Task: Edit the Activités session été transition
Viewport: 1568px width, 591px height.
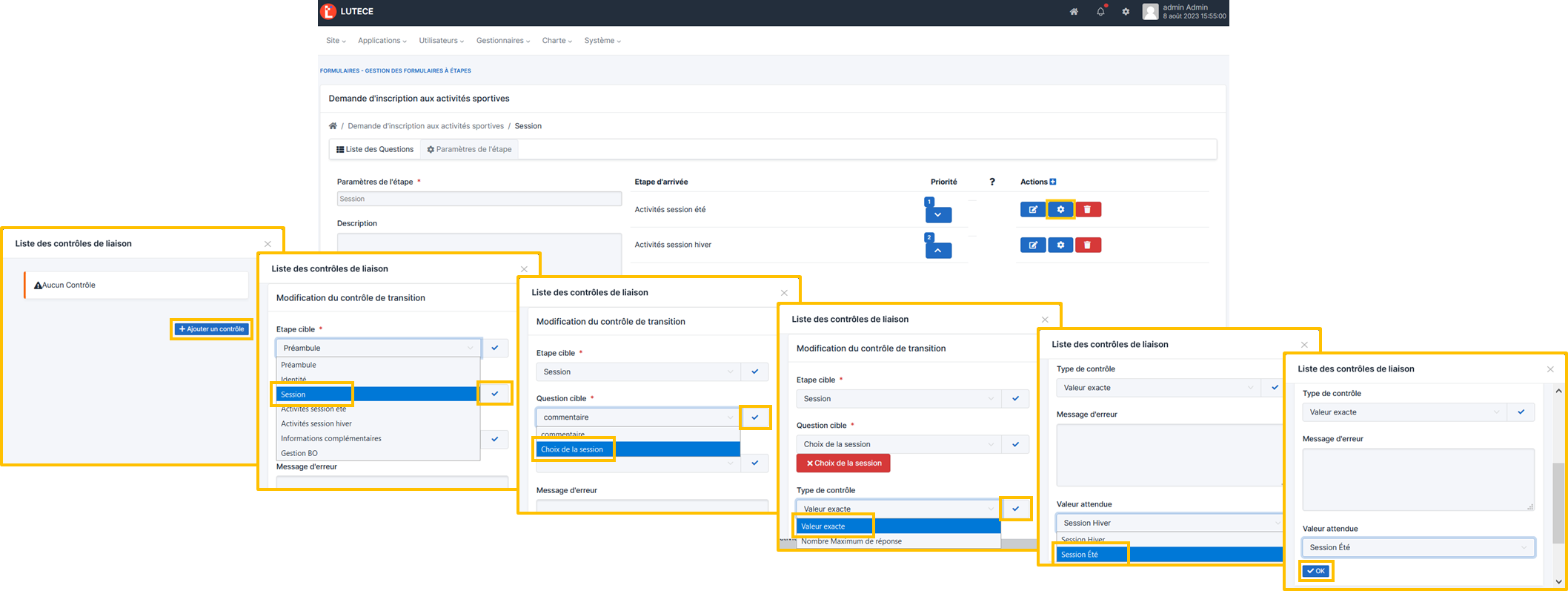Action: point(1032,210)
